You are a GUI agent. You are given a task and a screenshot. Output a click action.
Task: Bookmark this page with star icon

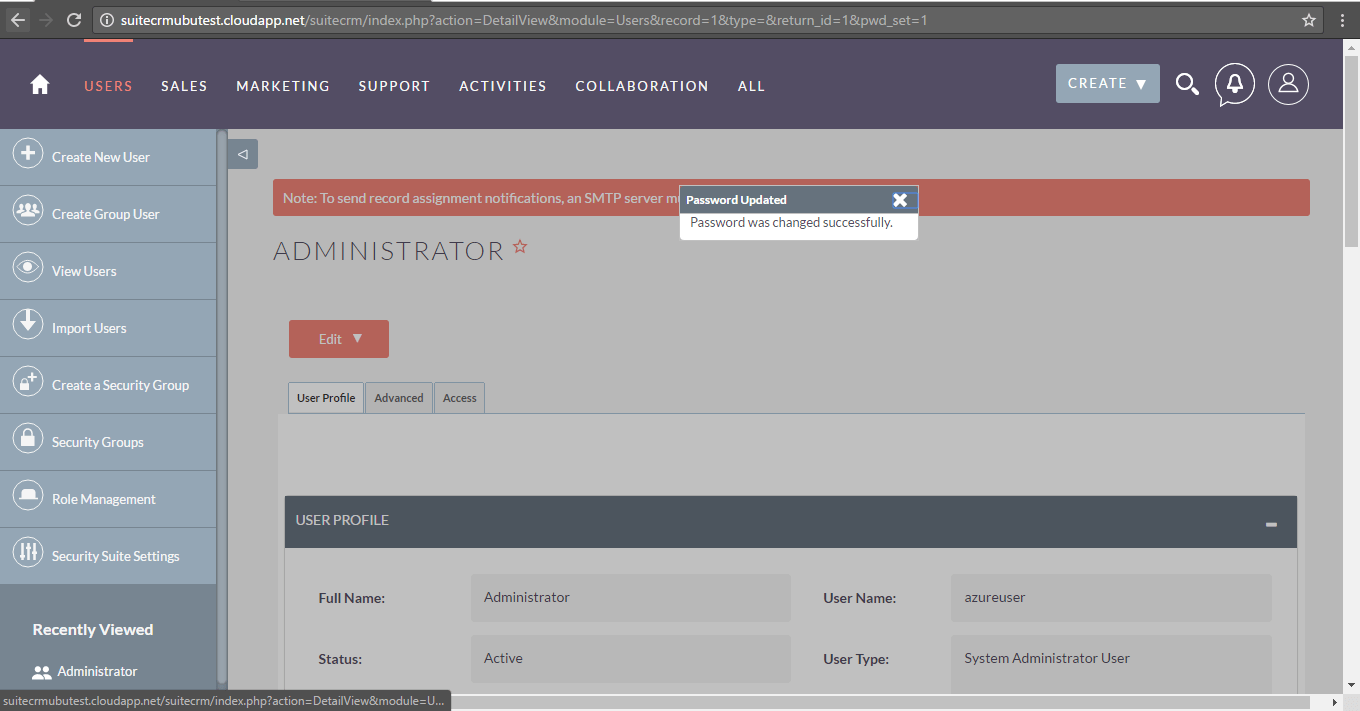1308,20
